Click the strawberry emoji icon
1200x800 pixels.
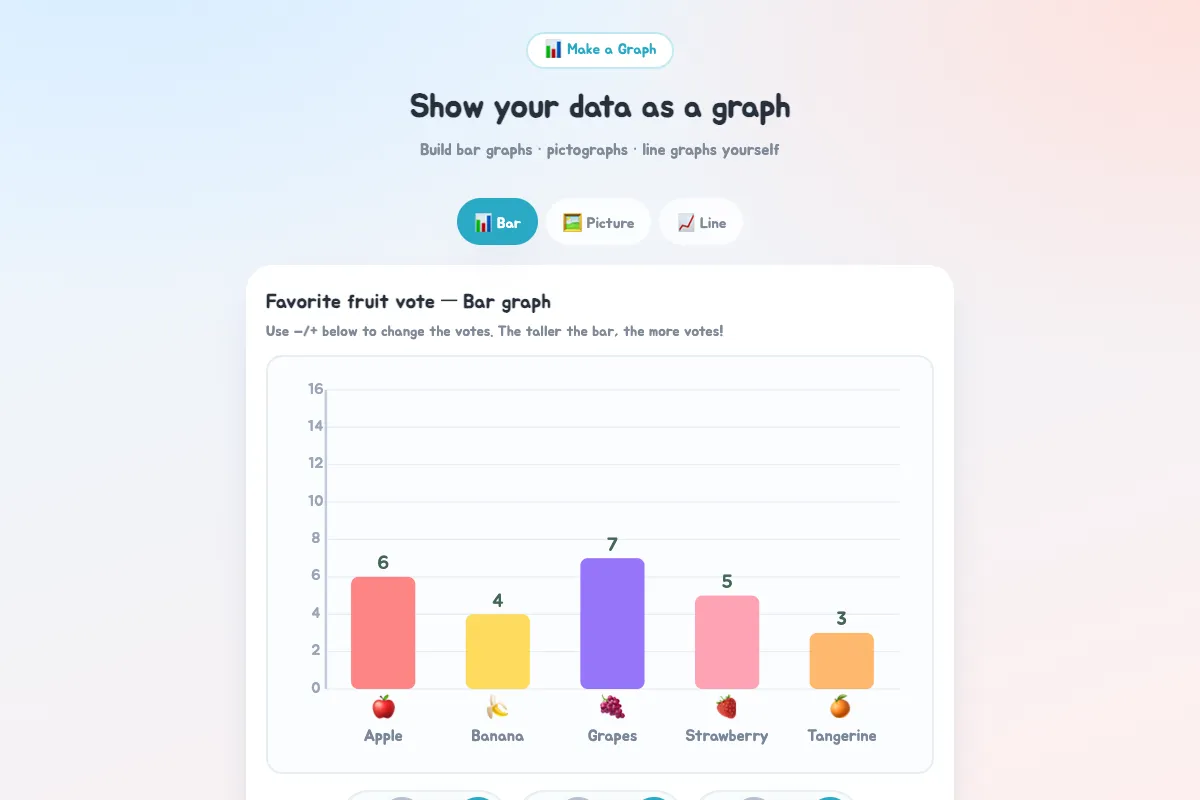(x=727, y=707)
